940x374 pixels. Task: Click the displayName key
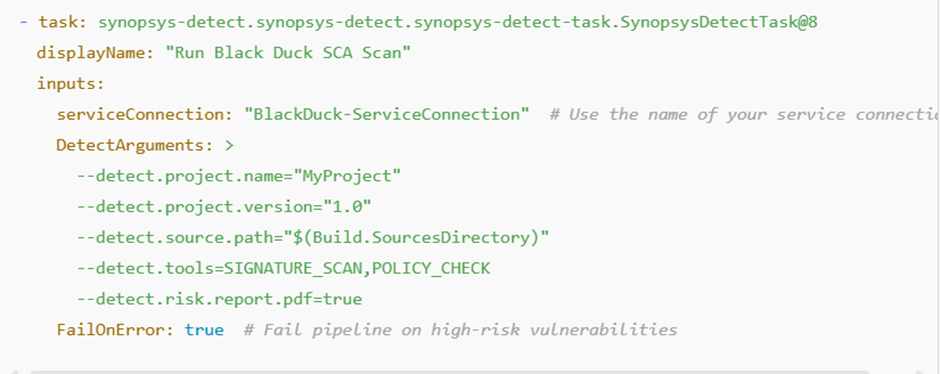[95, 53]
